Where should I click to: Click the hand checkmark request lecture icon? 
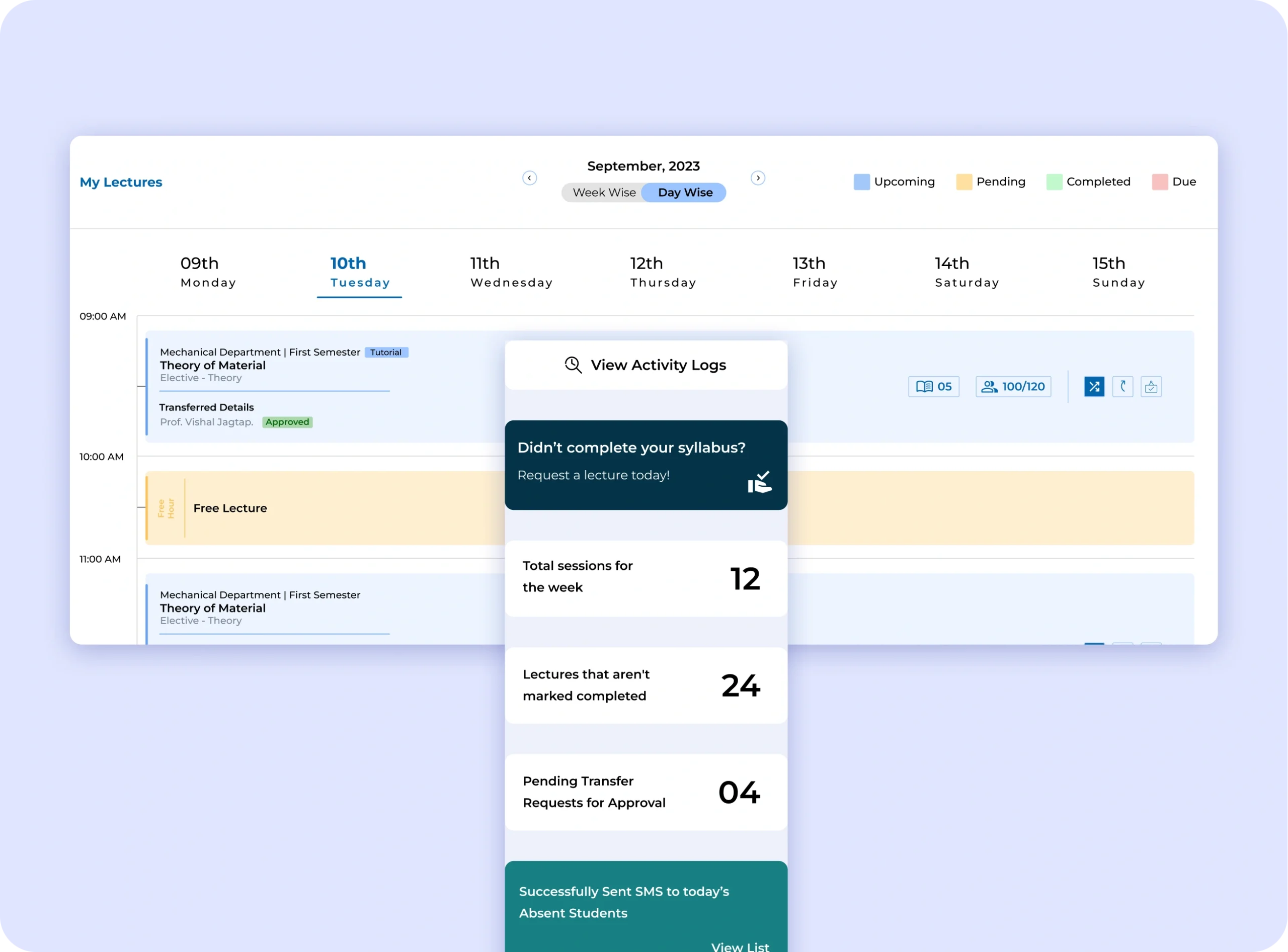click(x=759, y=482)
